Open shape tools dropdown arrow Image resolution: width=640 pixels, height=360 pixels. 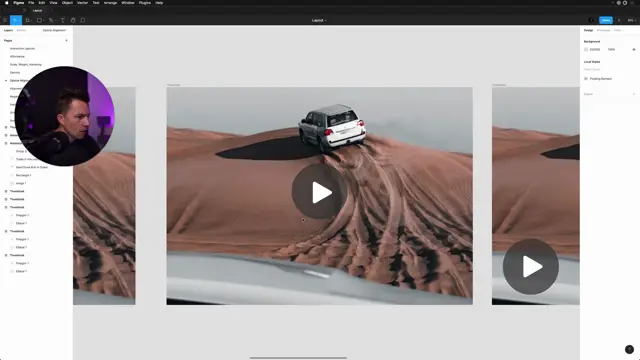tap(43, 20)
